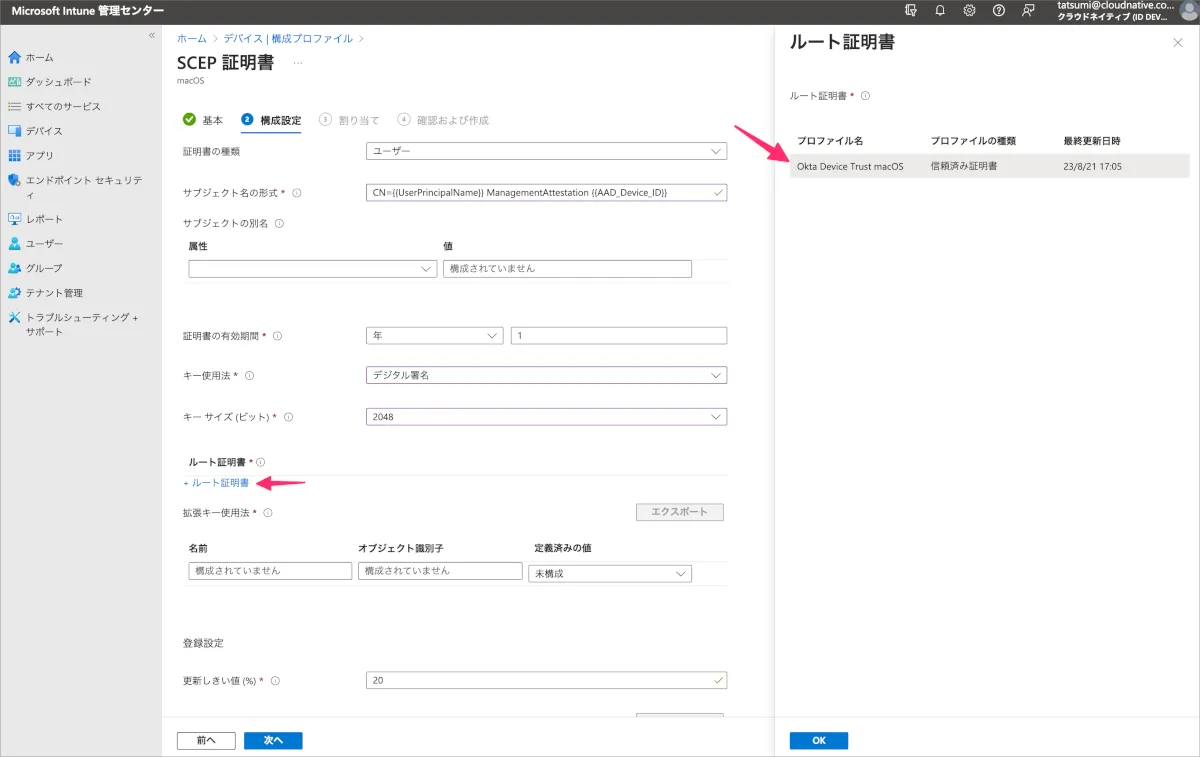Click the + ルート証明書 link
1200x757 pixels.
click(216, 483)
